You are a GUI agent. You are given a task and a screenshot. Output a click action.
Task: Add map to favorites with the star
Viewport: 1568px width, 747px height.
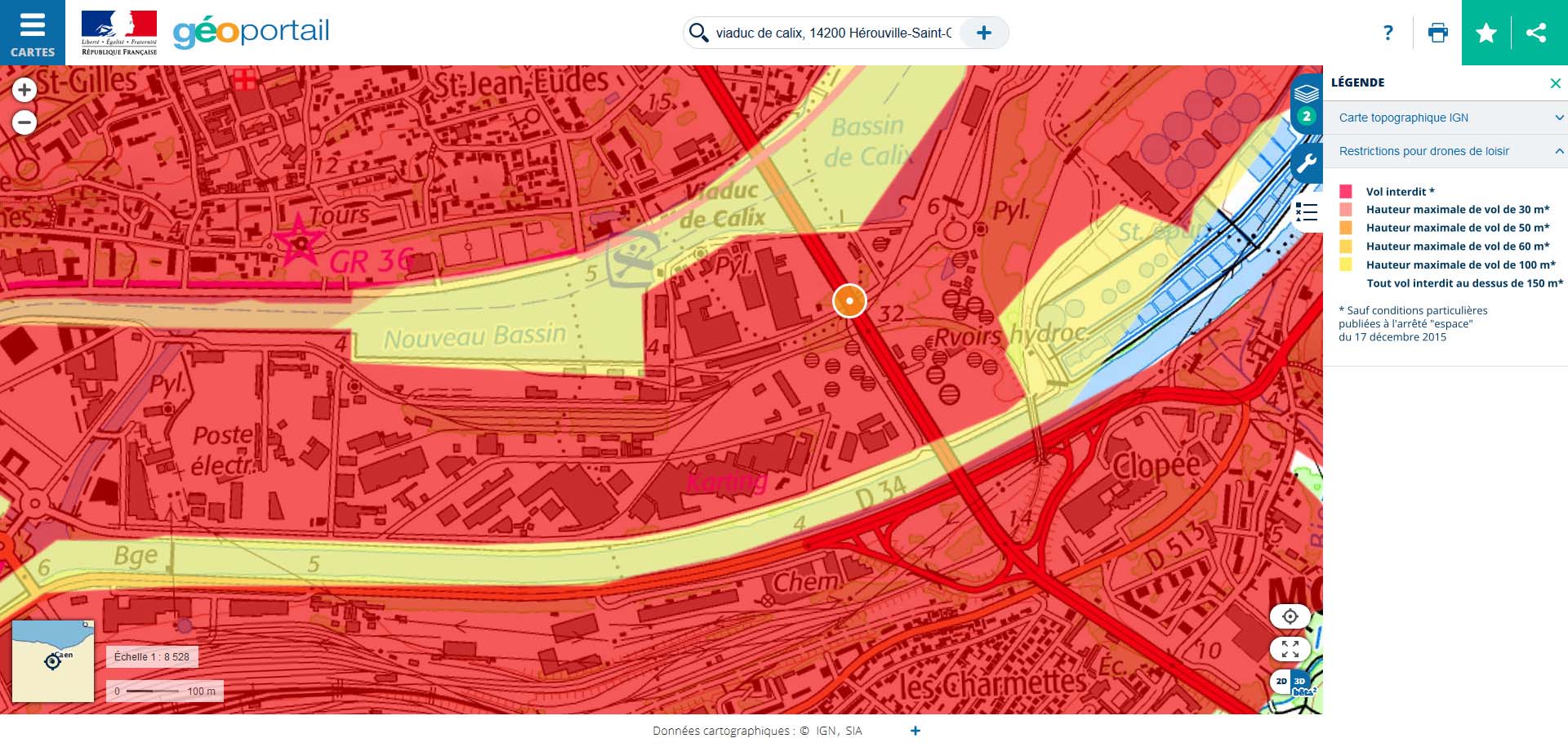pyautogui.click(x=1486, y=33)
